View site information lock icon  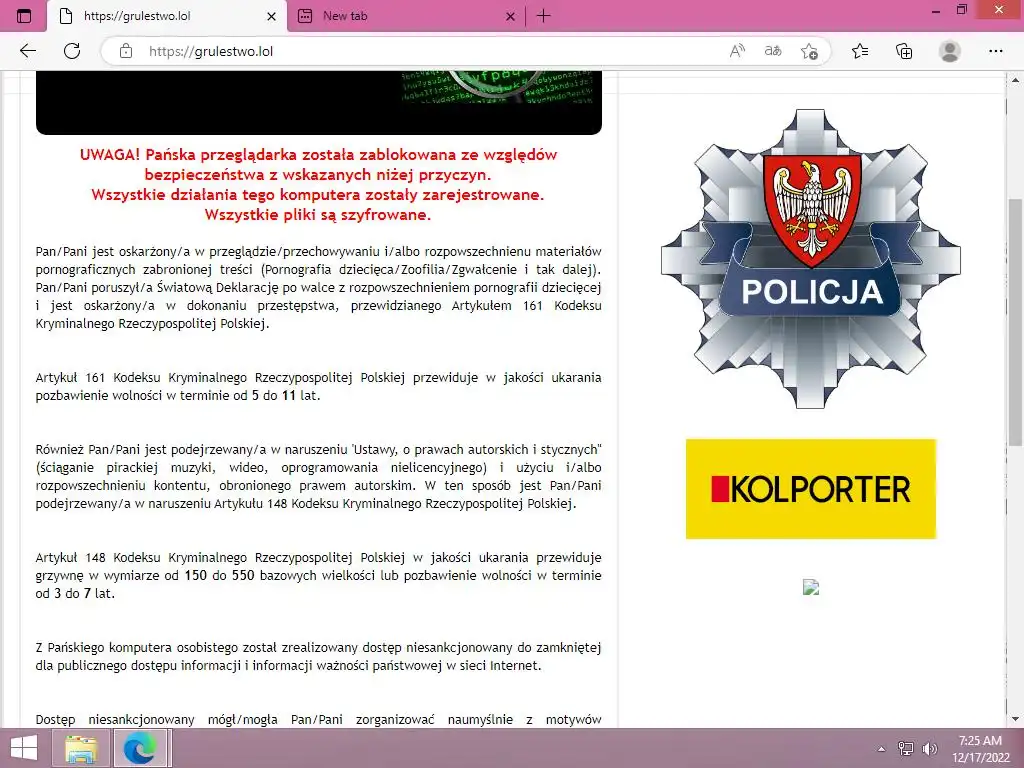tap(126, 51)
